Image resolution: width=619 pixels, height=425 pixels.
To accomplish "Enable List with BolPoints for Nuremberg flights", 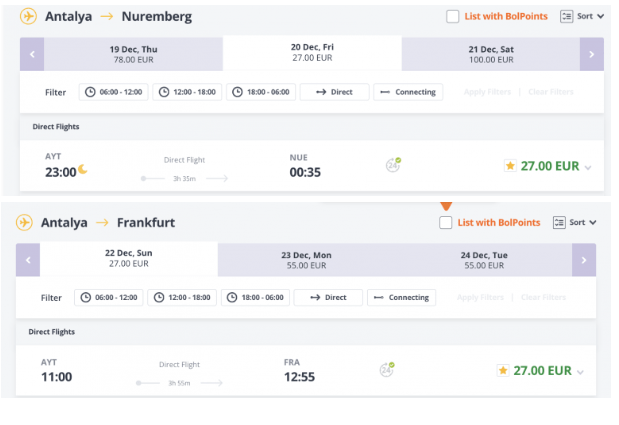I will pos(452,17).
